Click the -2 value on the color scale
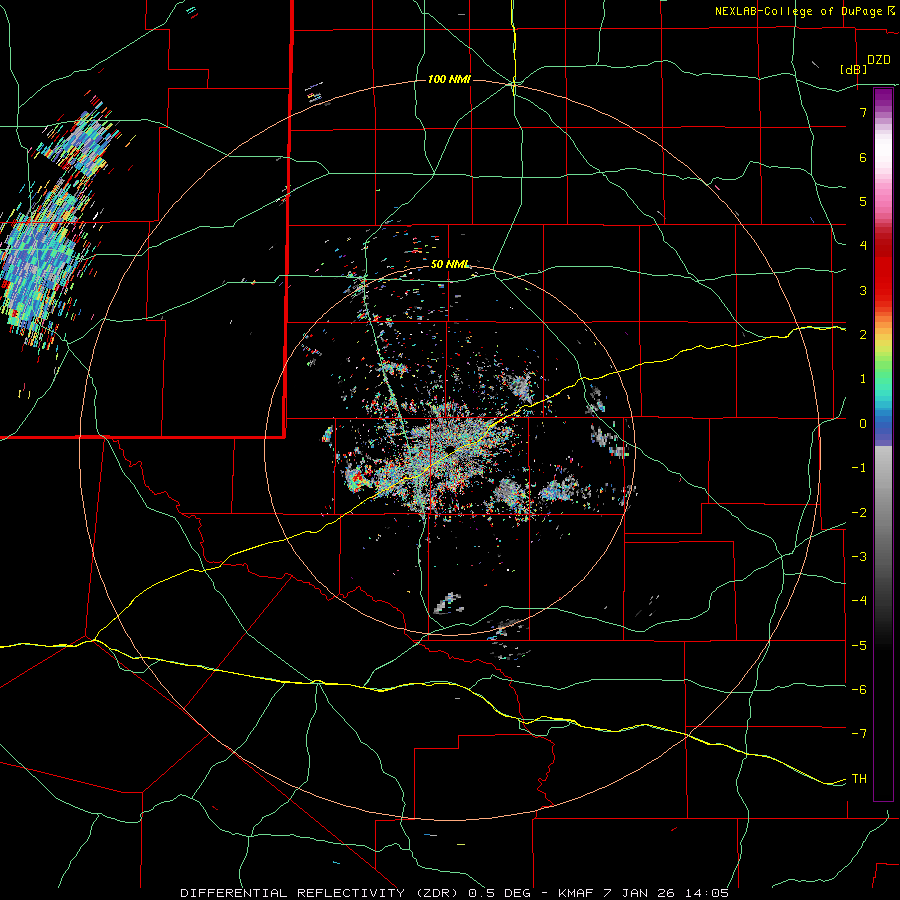Screen dimensions: 900x900 [859, 513]
